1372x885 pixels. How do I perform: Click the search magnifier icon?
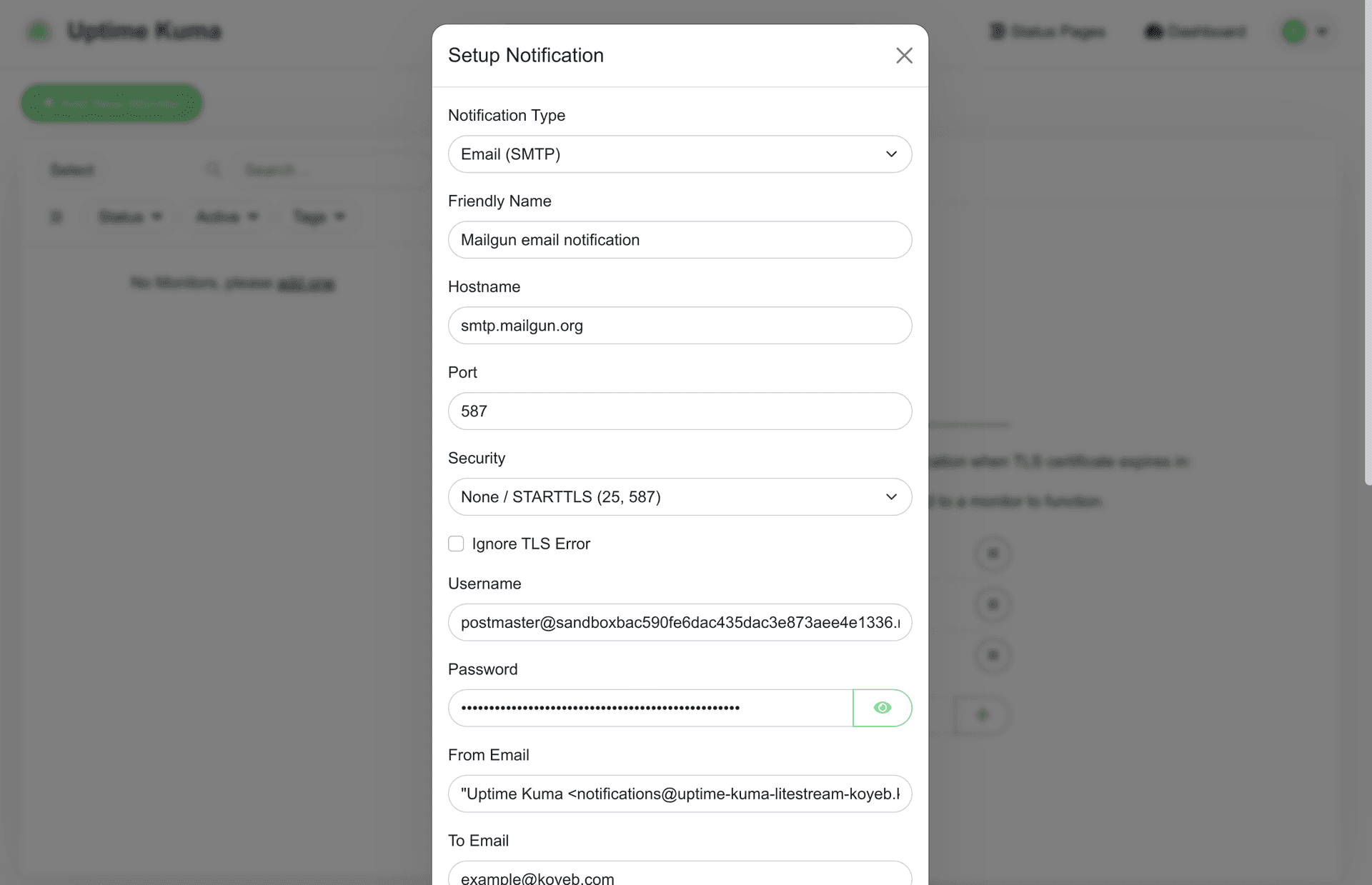tap(213, 170)
